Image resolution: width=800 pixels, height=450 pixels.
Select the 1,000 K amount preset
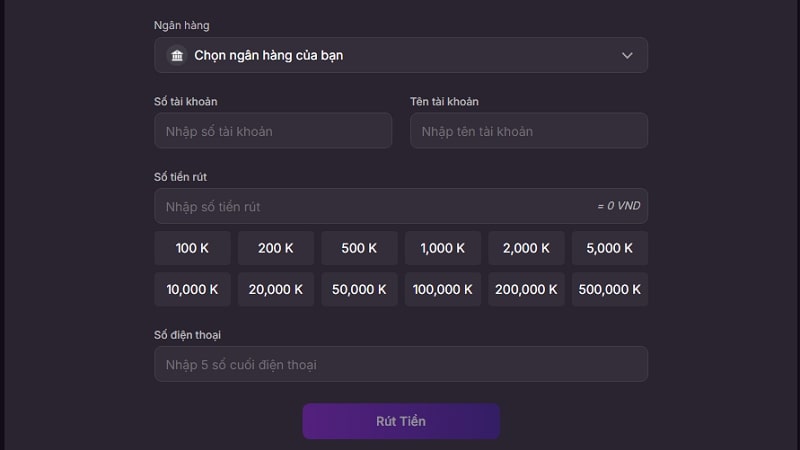click(443, 248)
